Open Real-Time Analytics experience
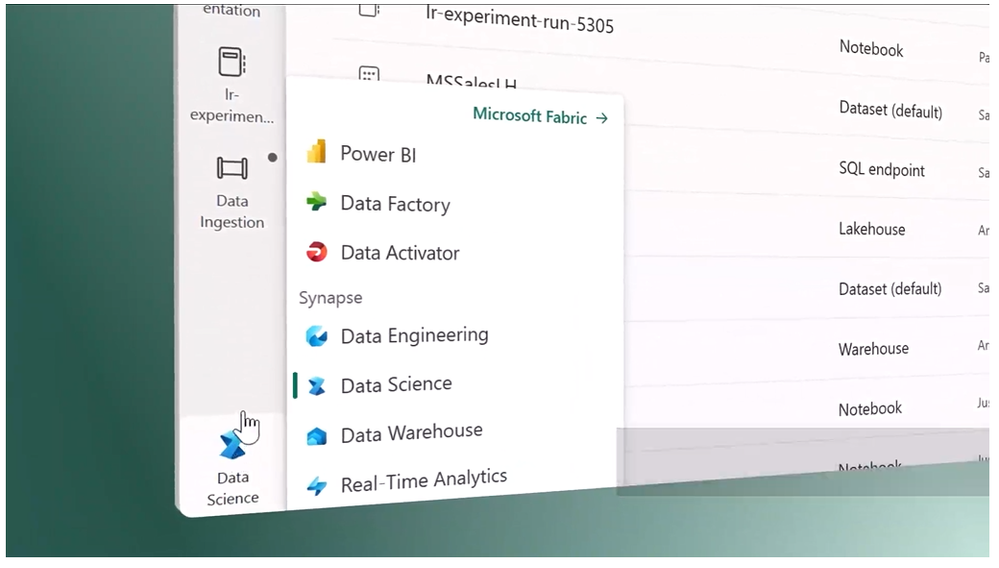This screenshot has height=568, width=999. [x=424, y=481]
